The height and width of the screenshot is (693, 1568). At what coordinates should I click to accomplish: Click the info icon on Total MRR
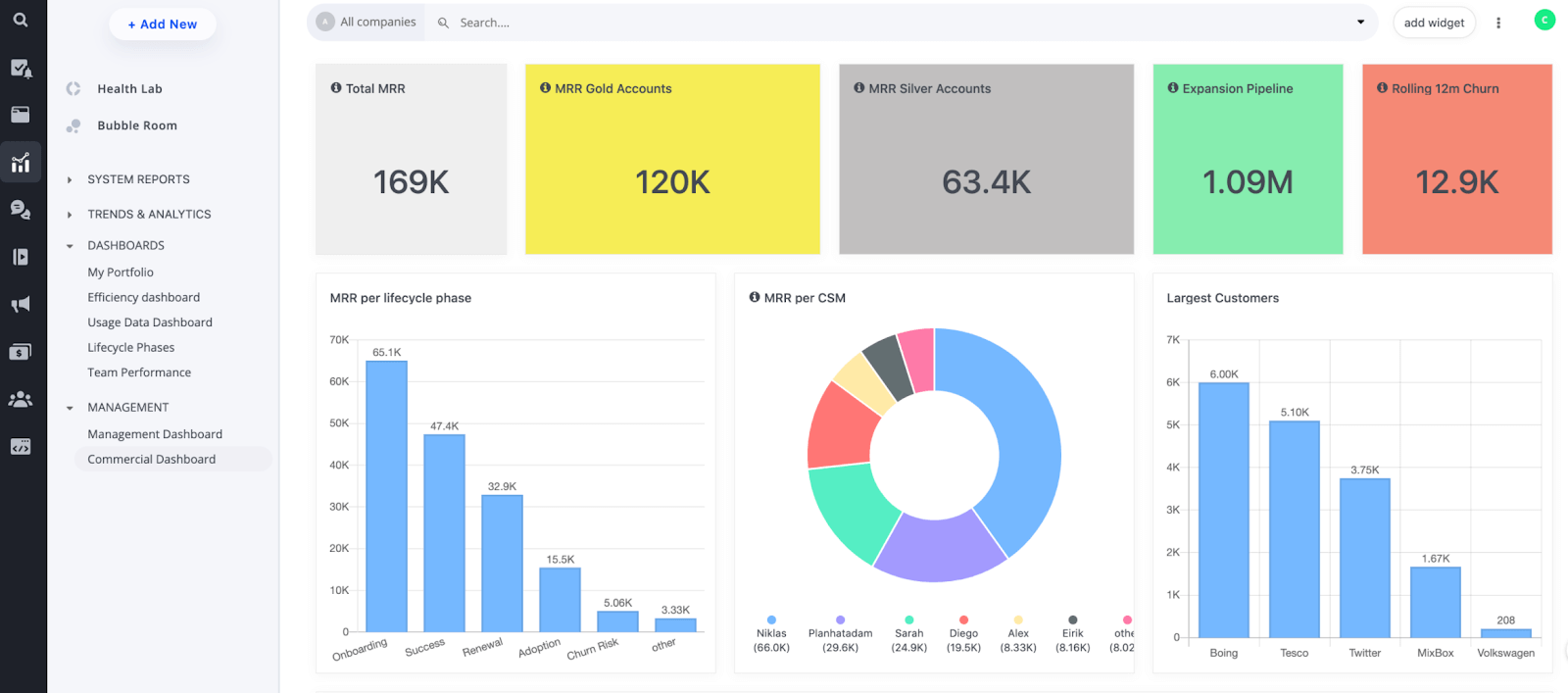click(336, 88)
